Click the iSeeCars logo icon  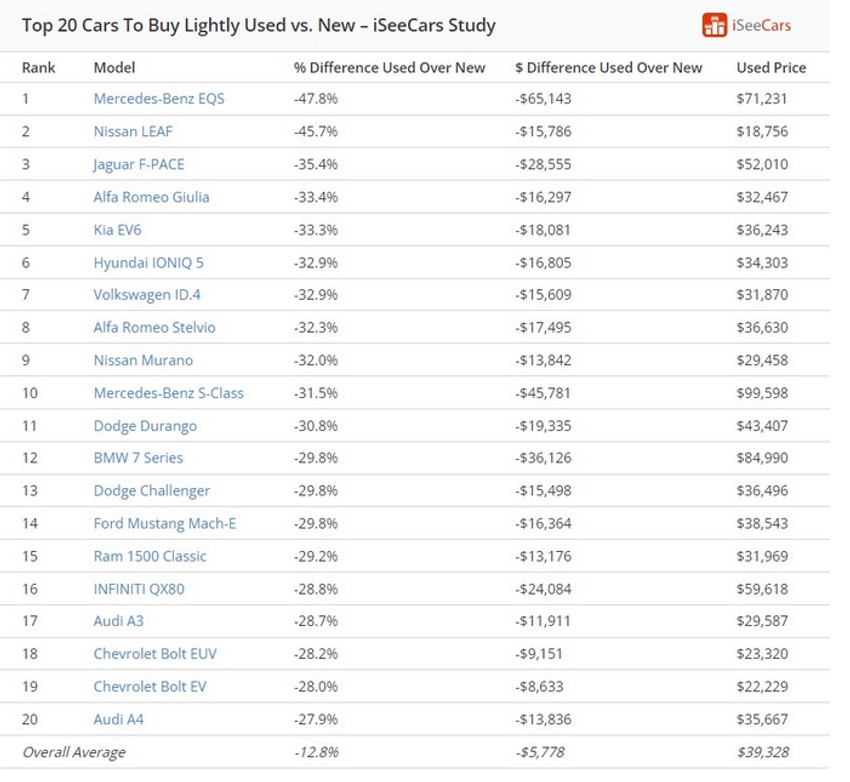(x=714, y=25)
